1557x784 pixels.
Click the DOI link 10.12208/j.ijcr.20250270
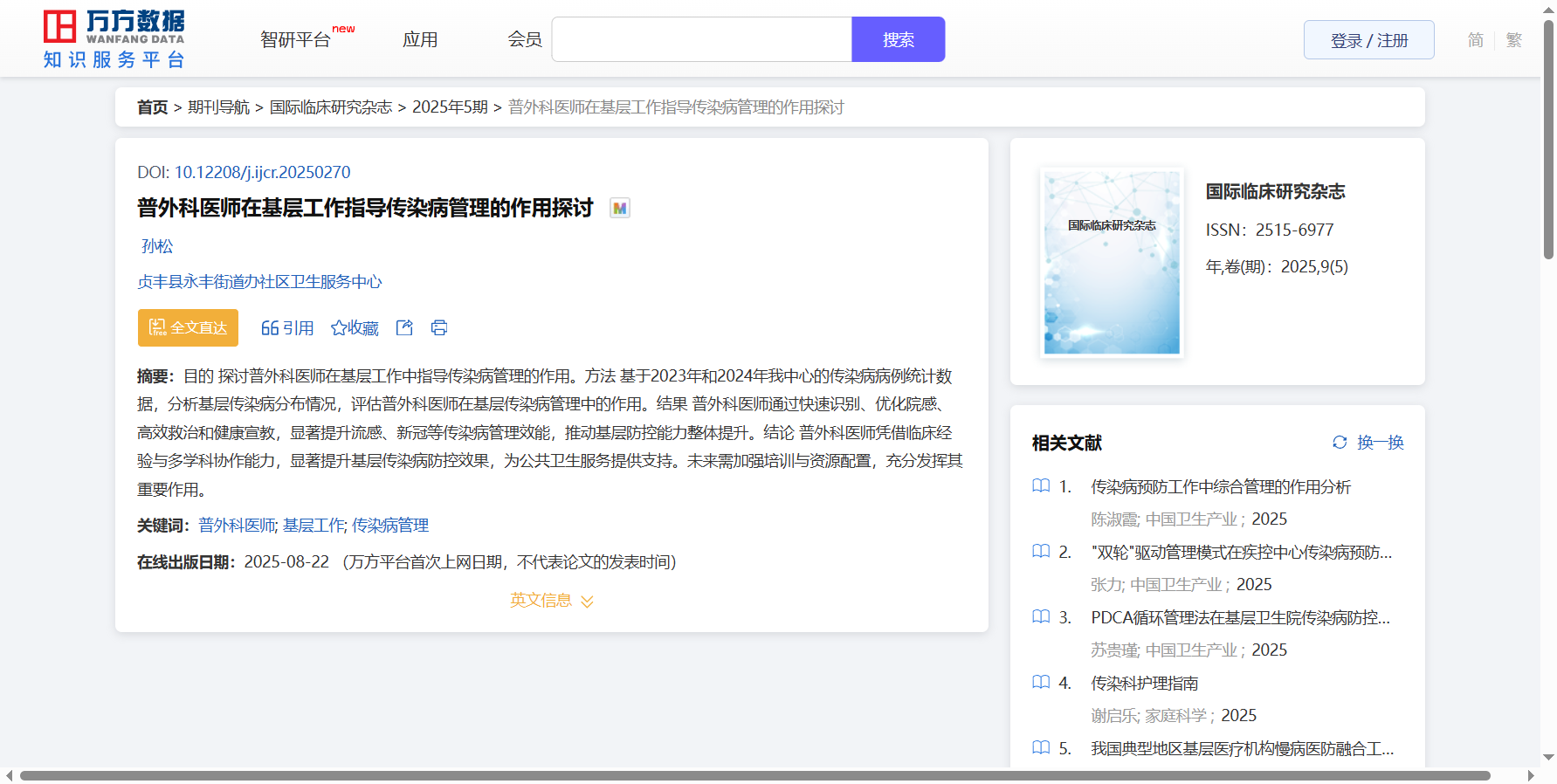(x=262, y=173)
